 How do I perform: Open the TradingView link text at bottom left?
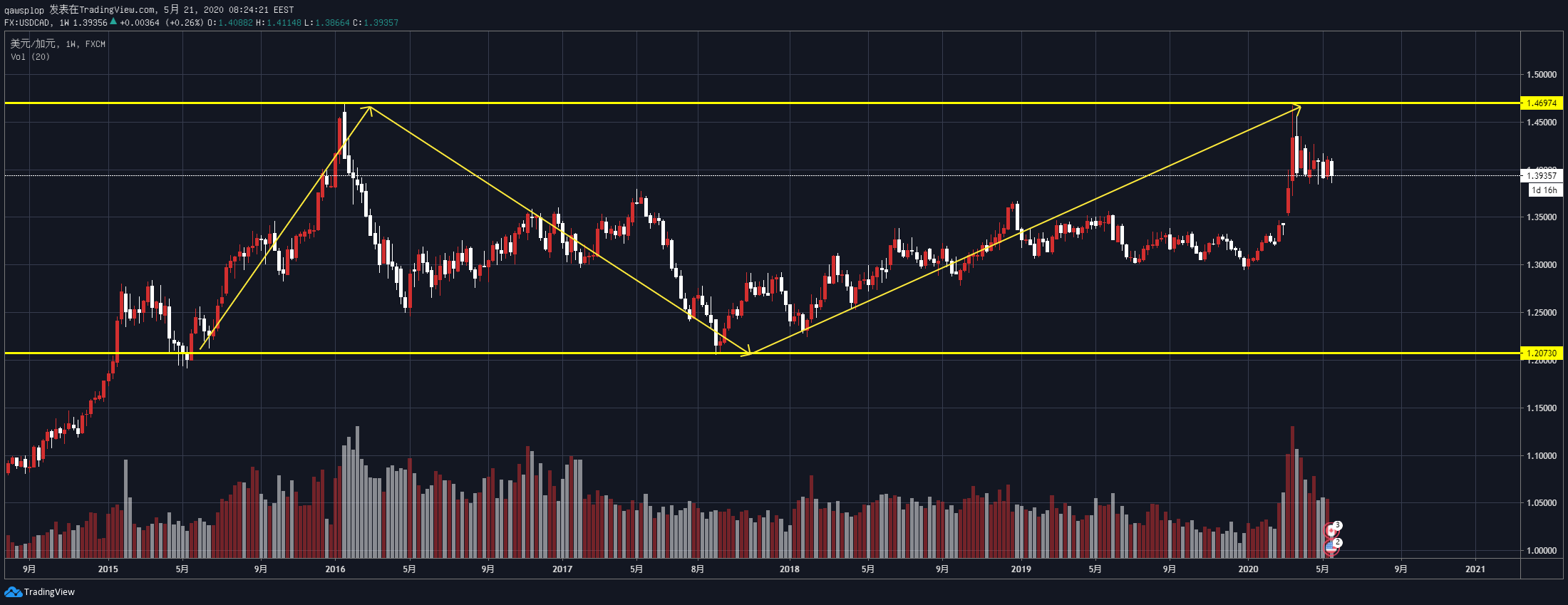(49, 592)
